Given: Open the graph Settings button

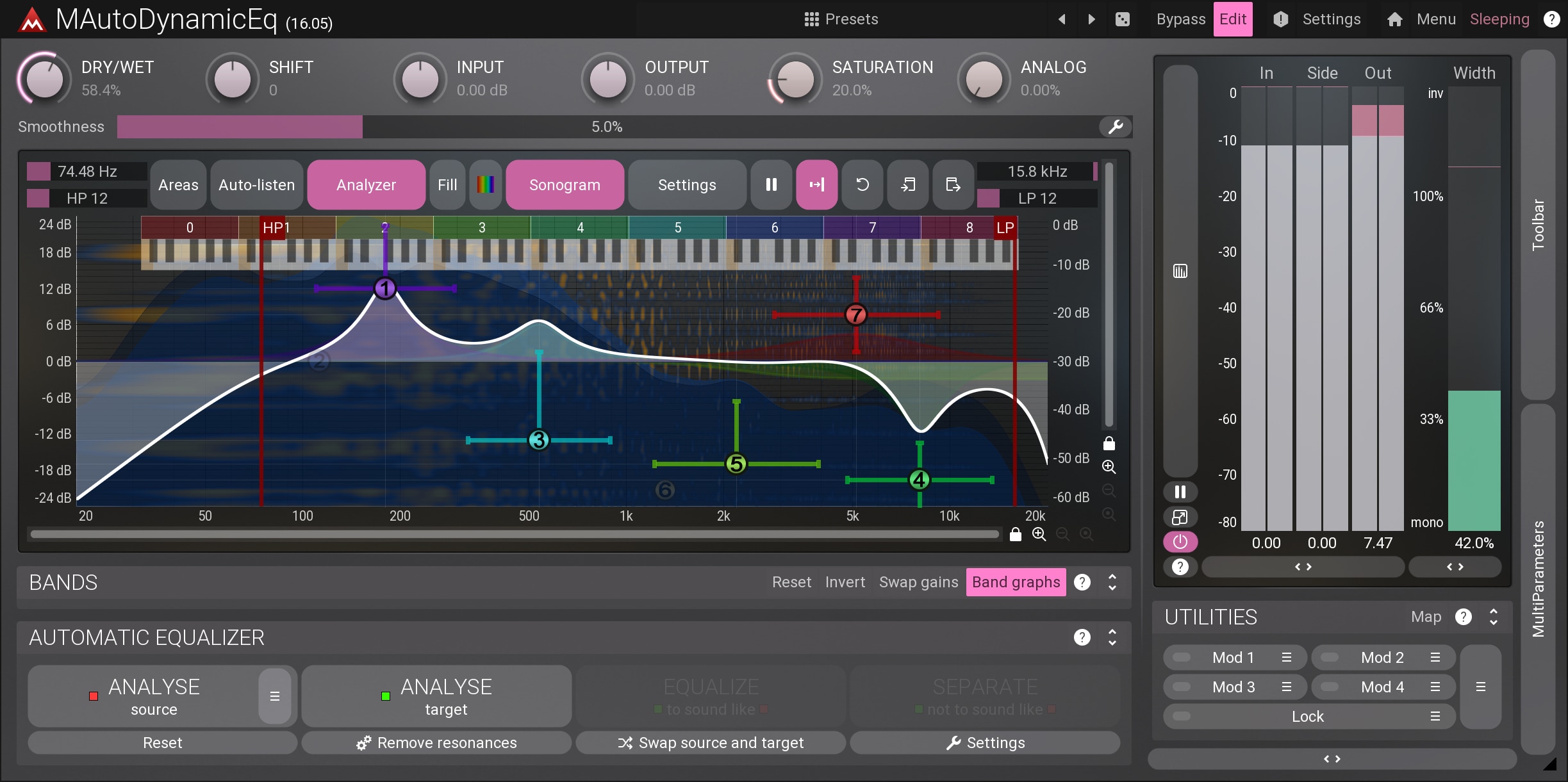Looking at the screenshot, I should (687, 185).
